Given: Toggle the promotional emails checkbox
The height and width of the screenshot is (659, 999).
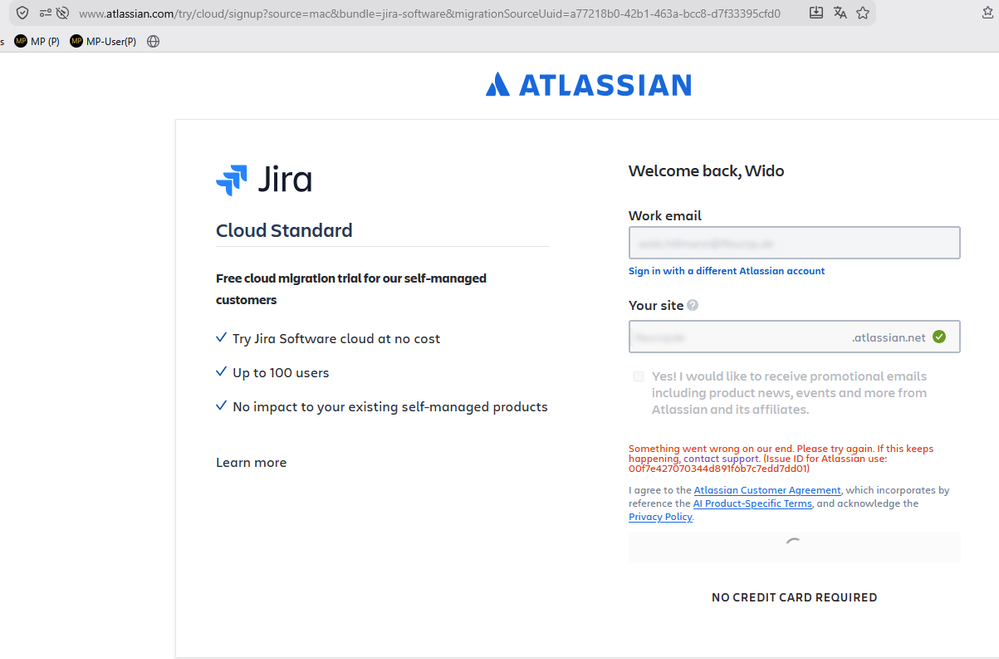Looking at the screenshot, I should click(x=638, y=377).
